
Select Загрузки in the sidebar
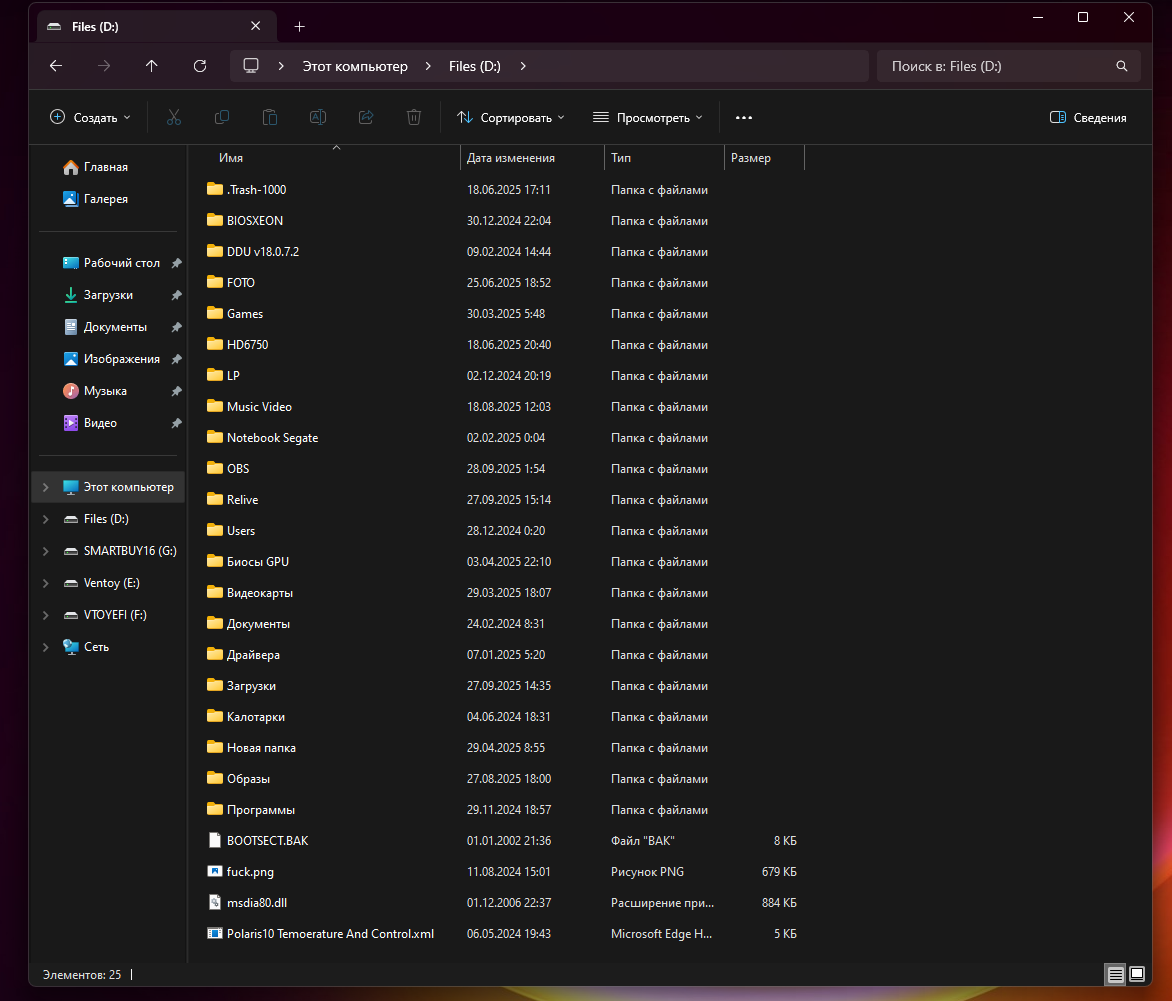108,295
